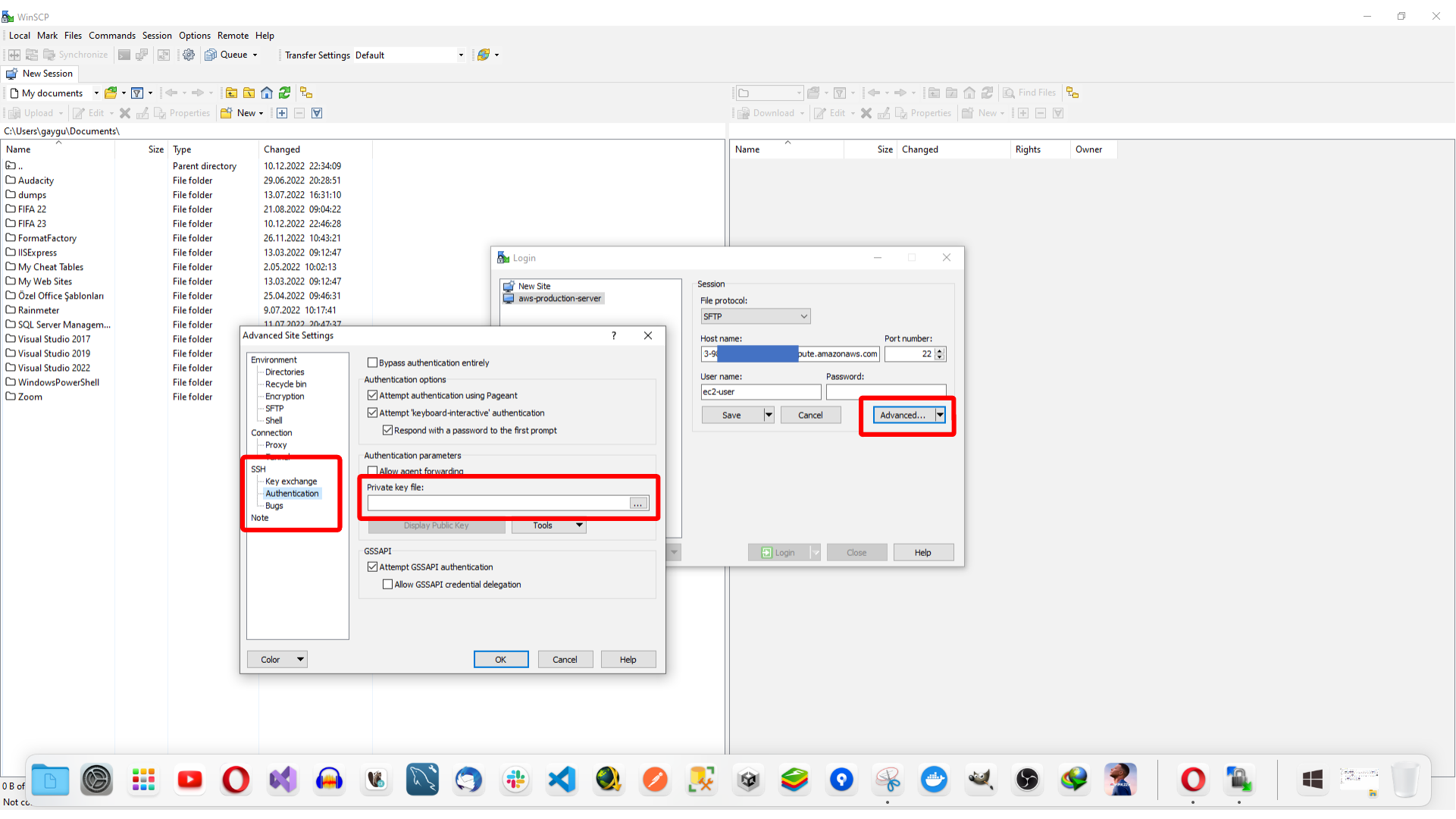Click Help button in Login dialog
The image size is (1456, 819).
(923, 553)
